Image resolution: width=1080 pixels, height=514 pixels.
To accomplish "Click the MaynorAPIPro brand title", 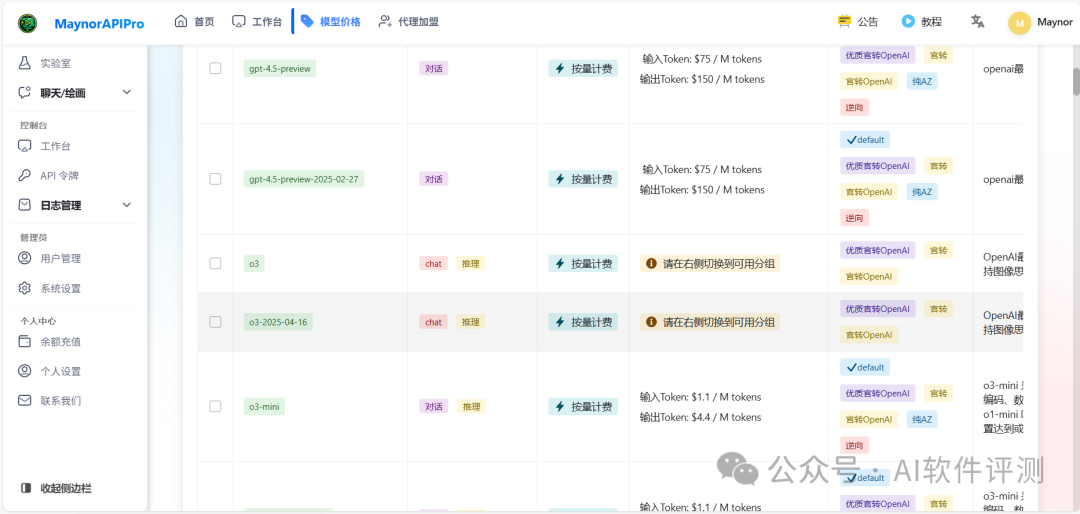I will 99,23.
